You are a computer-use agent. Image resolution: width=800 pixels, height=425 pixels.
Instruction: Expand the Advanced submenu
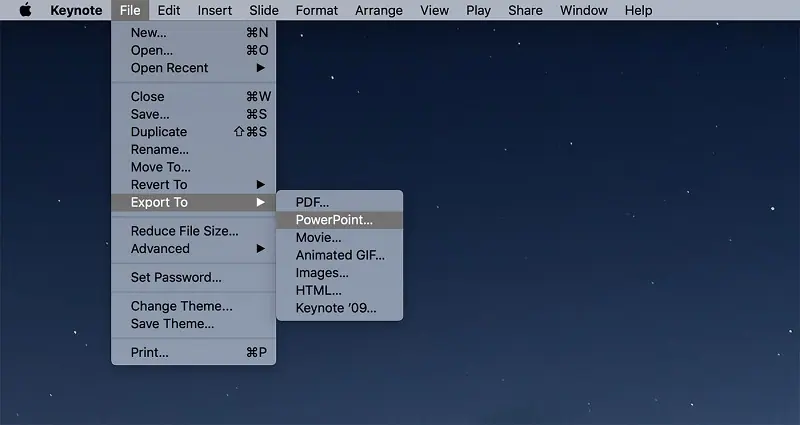click(193, 248)
